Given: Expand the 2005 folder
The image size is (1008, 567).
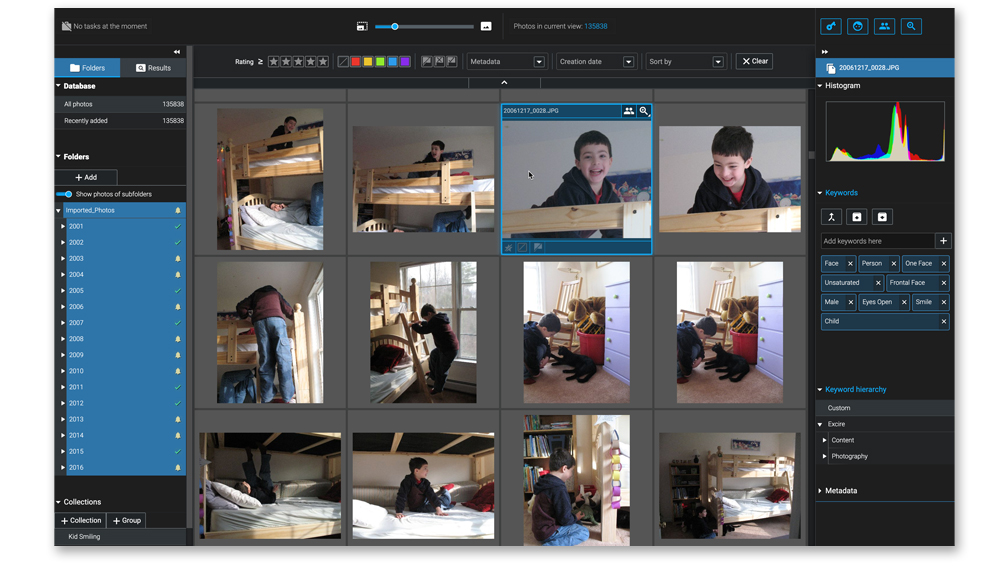Looking at the screenshot, I should 63,291.
